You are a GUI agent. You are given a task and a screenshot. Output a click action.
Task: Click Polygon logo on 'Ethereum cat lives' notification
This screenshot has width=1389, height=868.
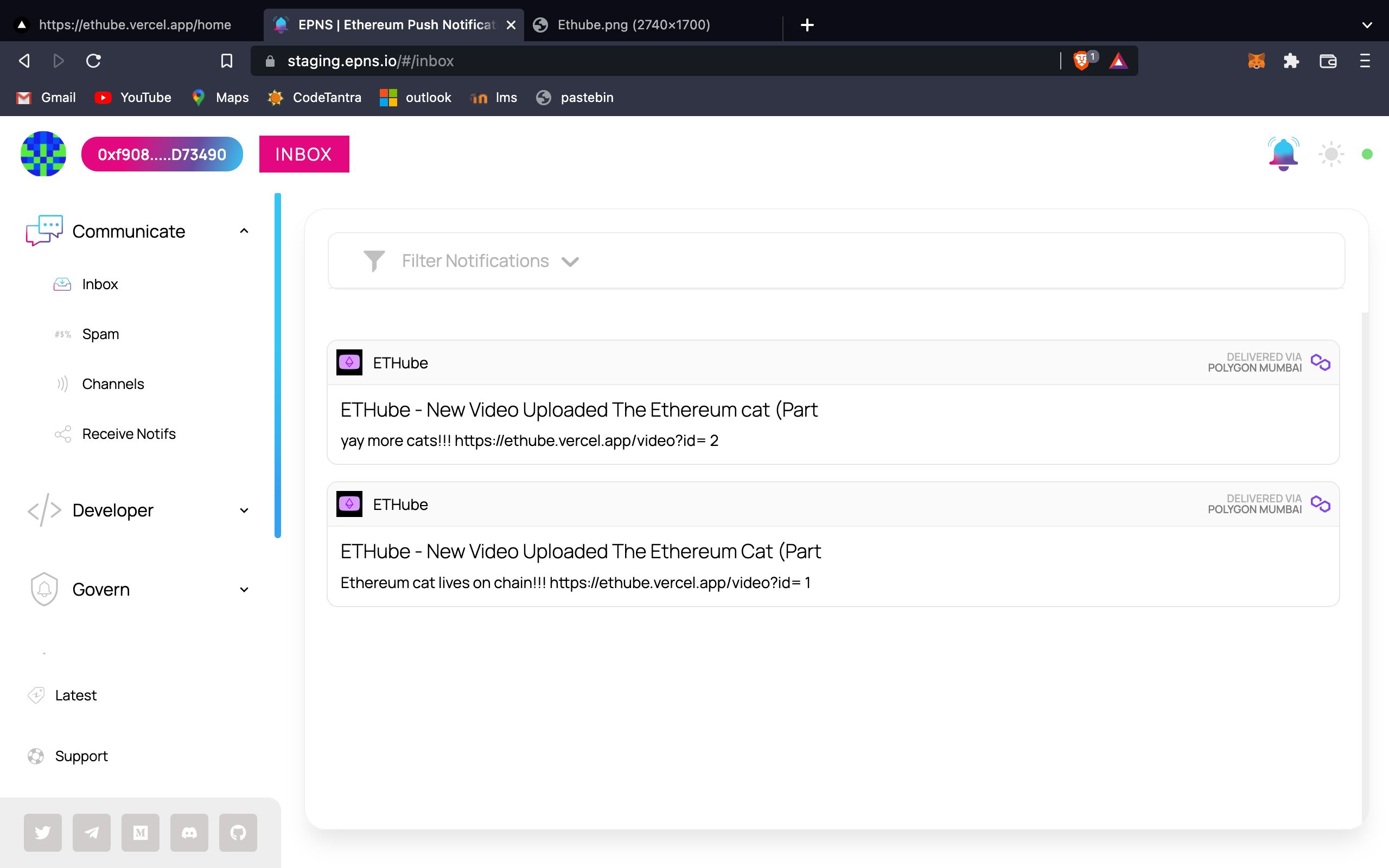[1321, 504]
